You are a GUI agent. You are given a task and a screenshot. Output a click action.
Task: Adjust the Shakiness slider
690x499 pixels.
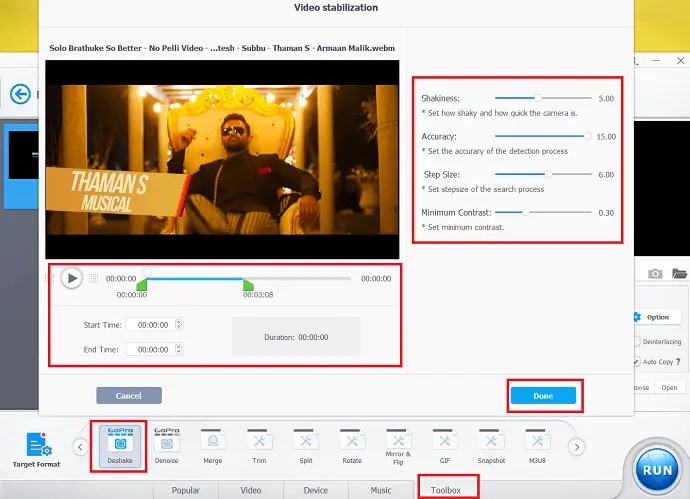pyautogui.click(x=538, y=99)
